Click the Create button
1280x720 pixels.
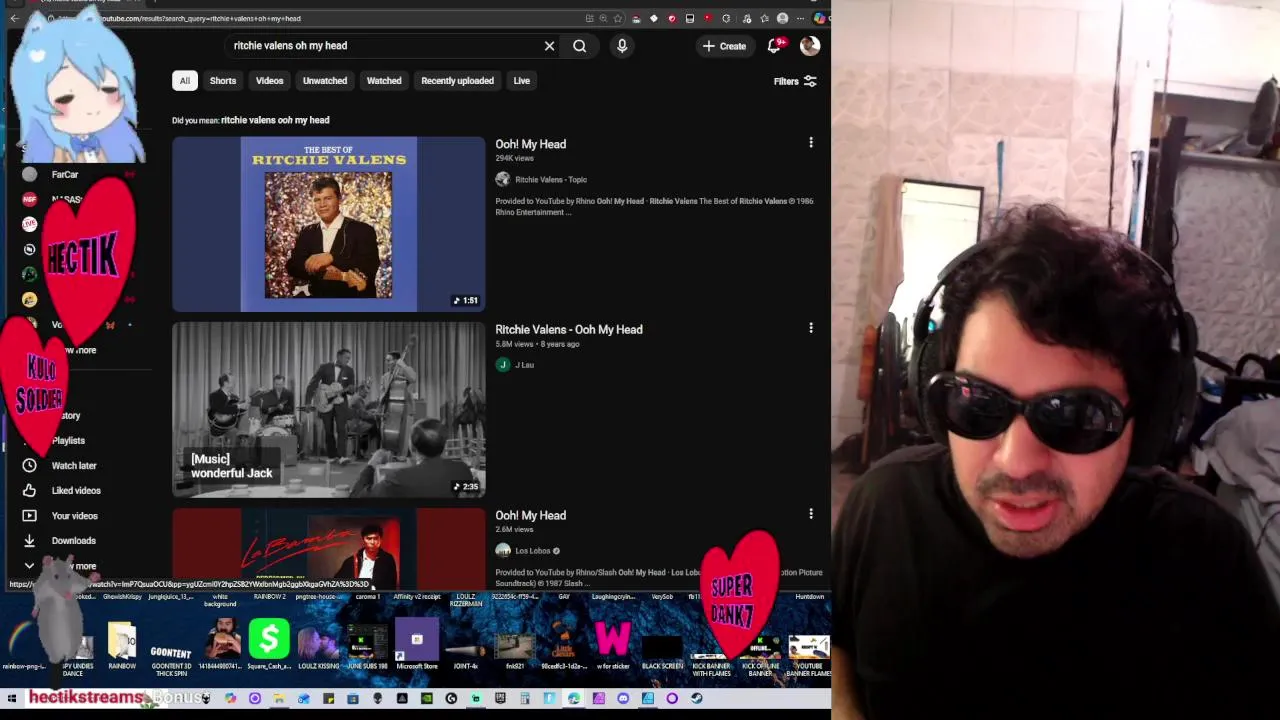click(724, 46)
